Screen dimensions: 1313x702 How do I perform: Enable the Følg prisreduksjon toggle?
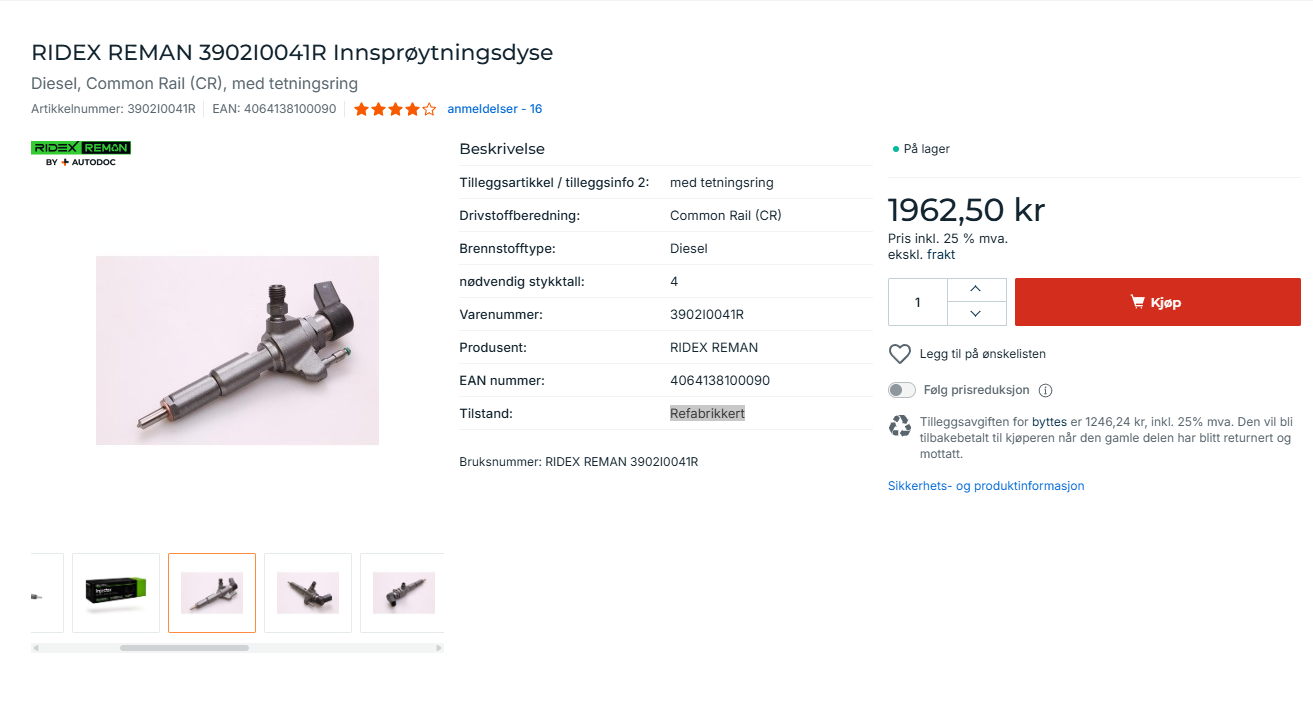pyautogui.click(x=902, y=390)
